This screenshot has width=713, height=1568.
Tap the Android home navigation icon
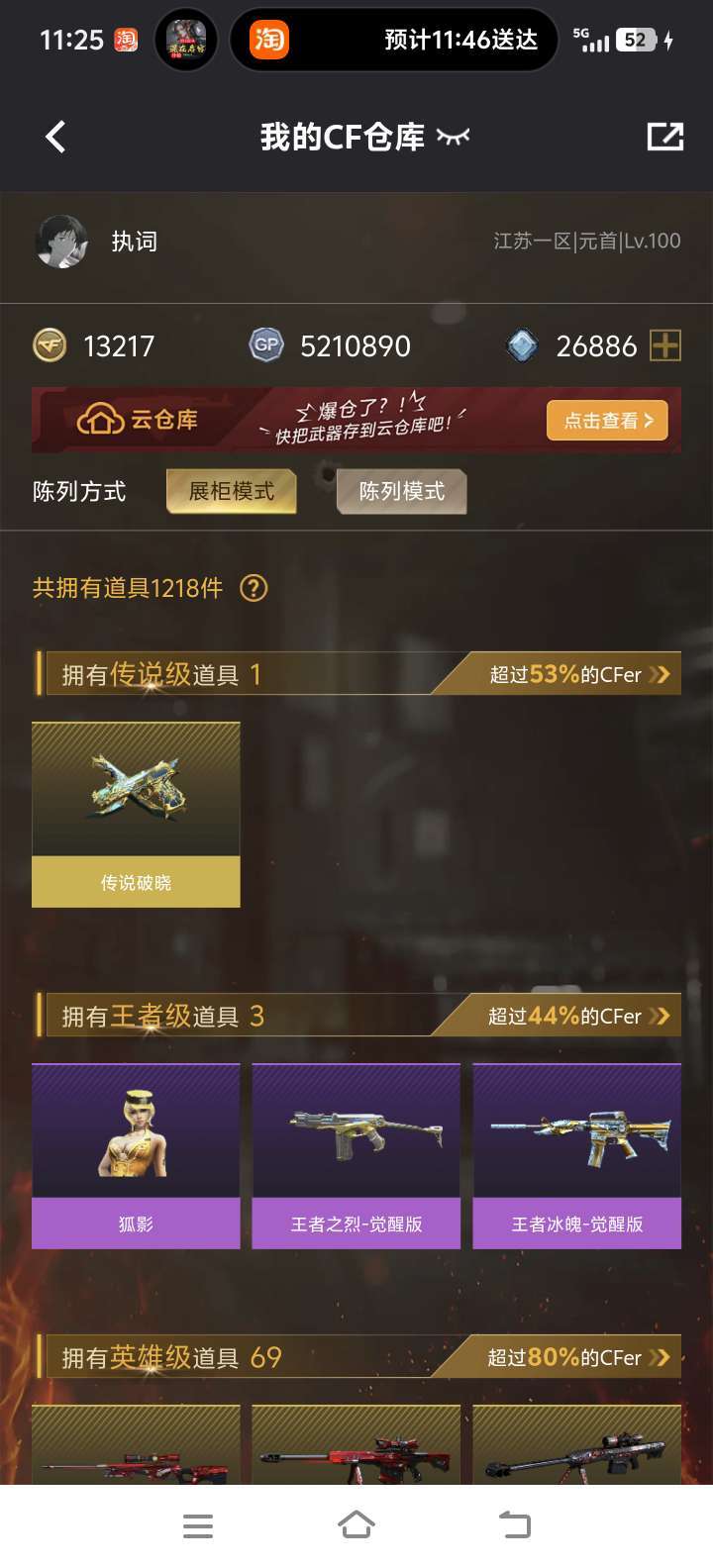coord(356,1525)
